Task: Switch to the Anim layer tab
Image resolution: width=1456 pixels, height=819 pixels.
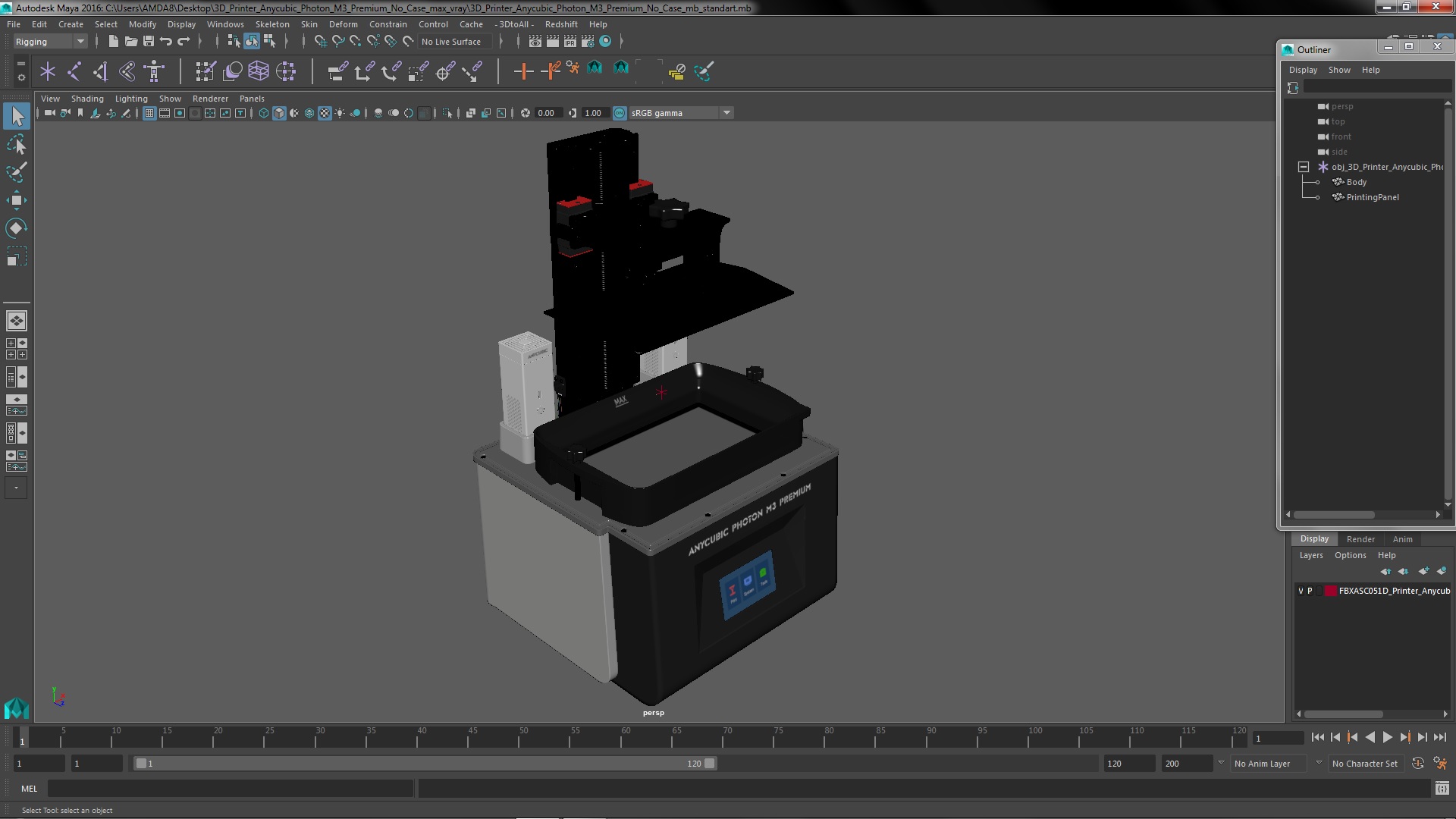Action: (x=1402, y=539)
